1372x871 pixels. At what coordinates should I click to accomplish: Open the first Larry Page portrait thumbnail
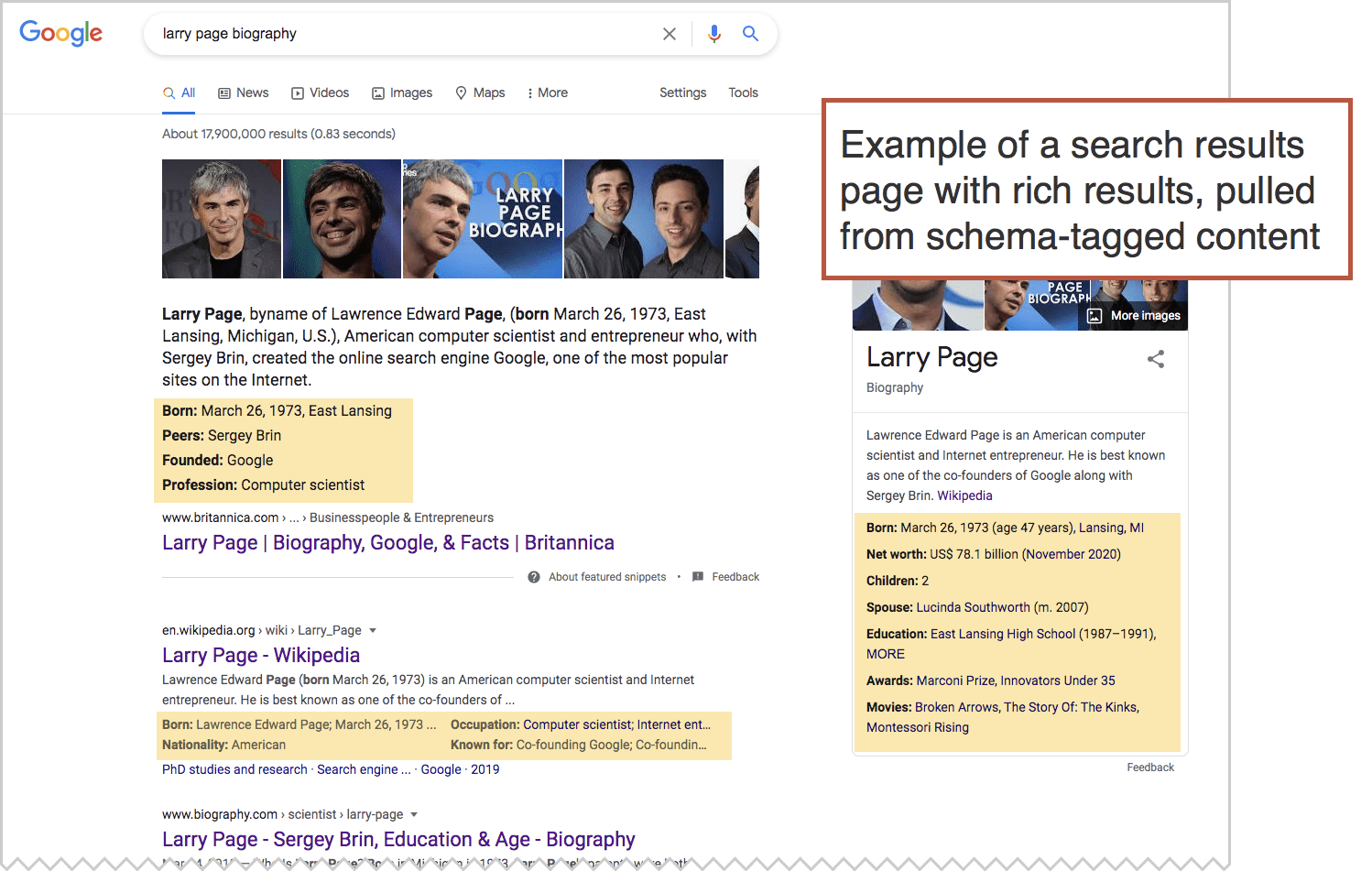tap(222, 219)
